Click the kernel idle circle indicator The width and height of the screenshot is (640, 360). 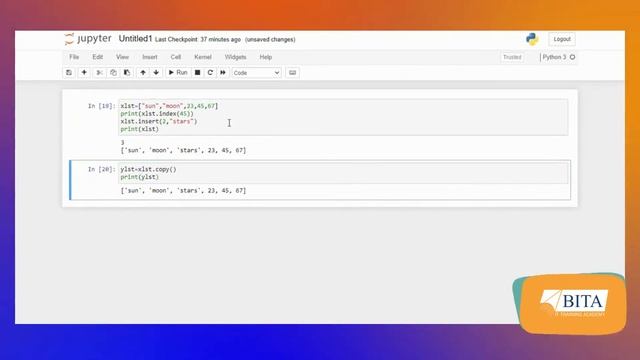pos(572,57)
